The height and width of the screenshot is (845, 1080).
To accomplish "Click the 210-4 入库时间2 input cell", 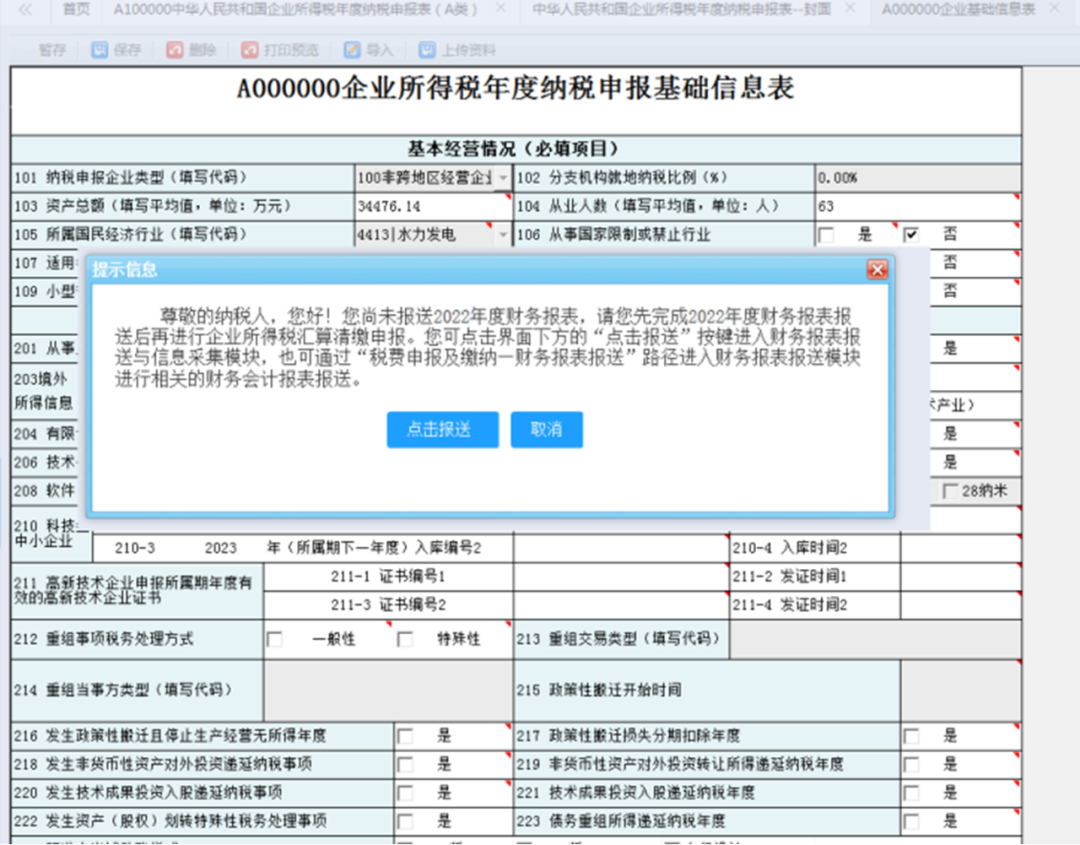I will click(x=961, y=548).
